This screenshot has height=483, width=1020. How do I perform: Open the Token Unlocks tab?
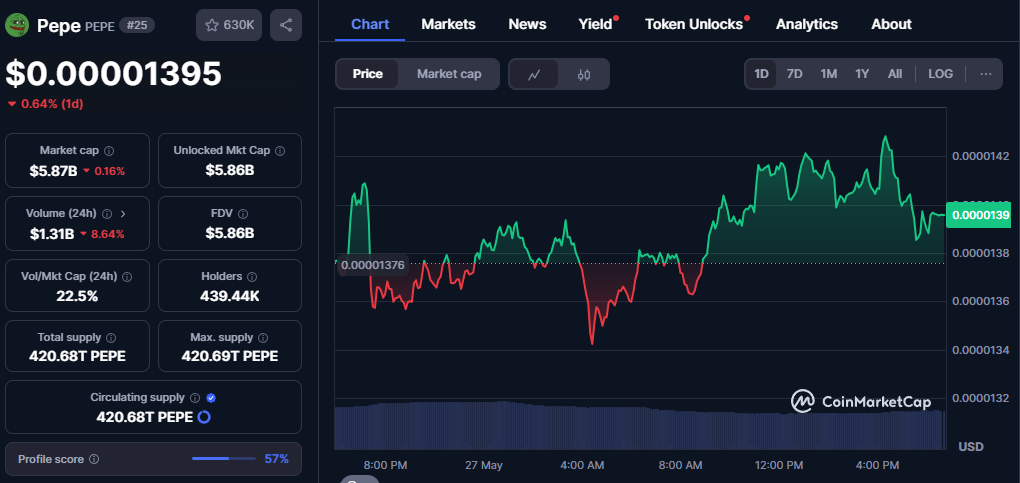click(x=694, y=25)
